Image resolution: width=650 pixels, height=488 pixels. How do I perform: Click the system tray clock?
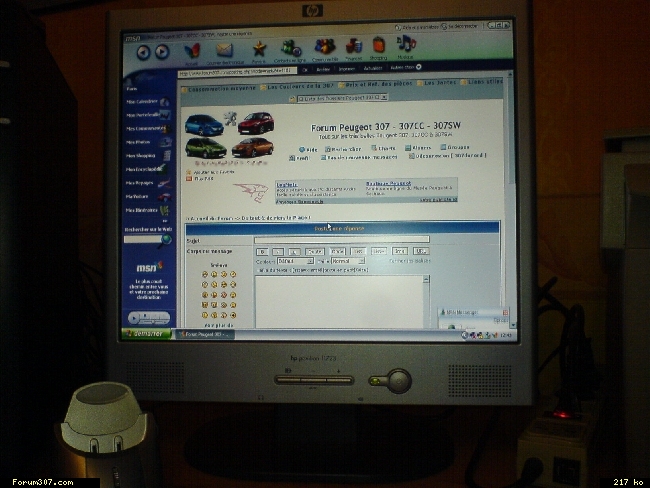coord(505,335)
